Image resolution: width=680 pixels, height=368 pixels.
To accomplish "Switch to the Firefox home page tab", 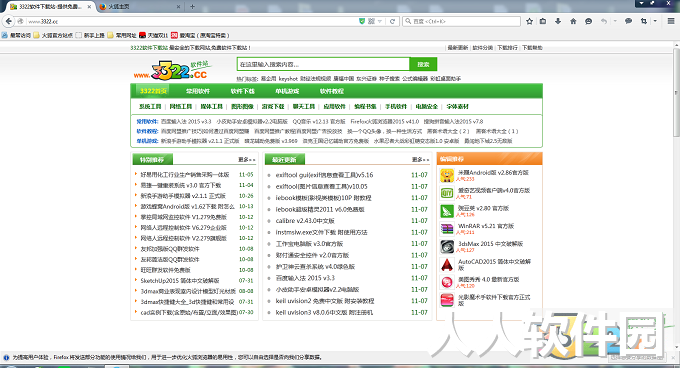I will 140,7.
